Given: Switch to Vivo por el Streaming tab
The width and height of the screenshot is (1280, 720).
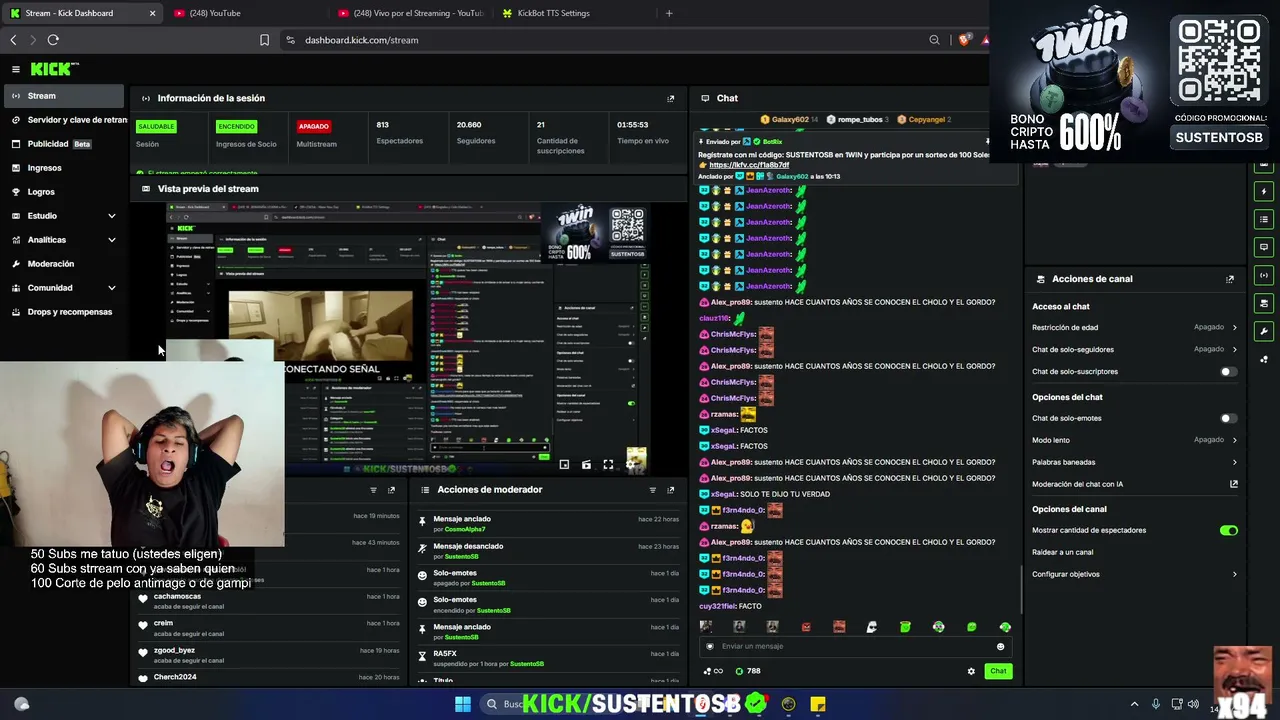Looking at the screenshot, I should tap(410, 13).
